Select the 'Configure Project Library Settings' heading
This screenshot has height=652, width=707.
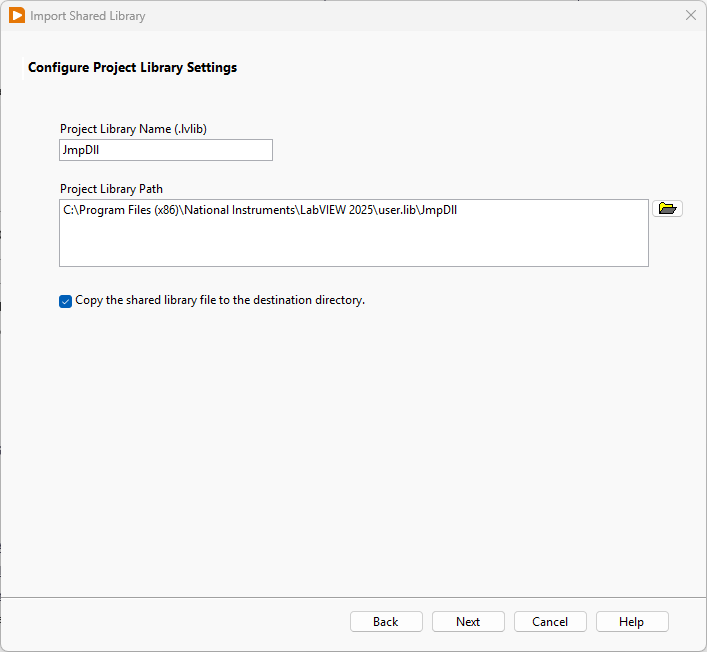pyautogui.click(x=132, y=68)
